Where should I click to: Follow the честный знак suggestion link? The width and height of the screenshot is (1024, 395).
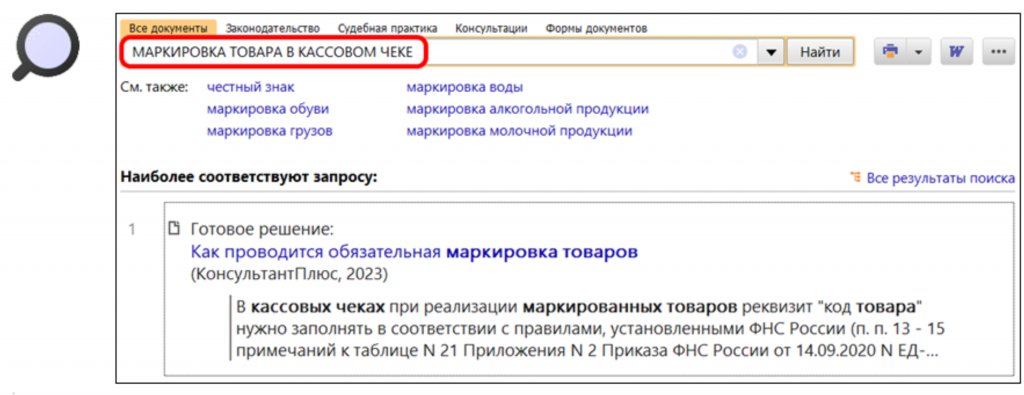[x=251, y=87]
